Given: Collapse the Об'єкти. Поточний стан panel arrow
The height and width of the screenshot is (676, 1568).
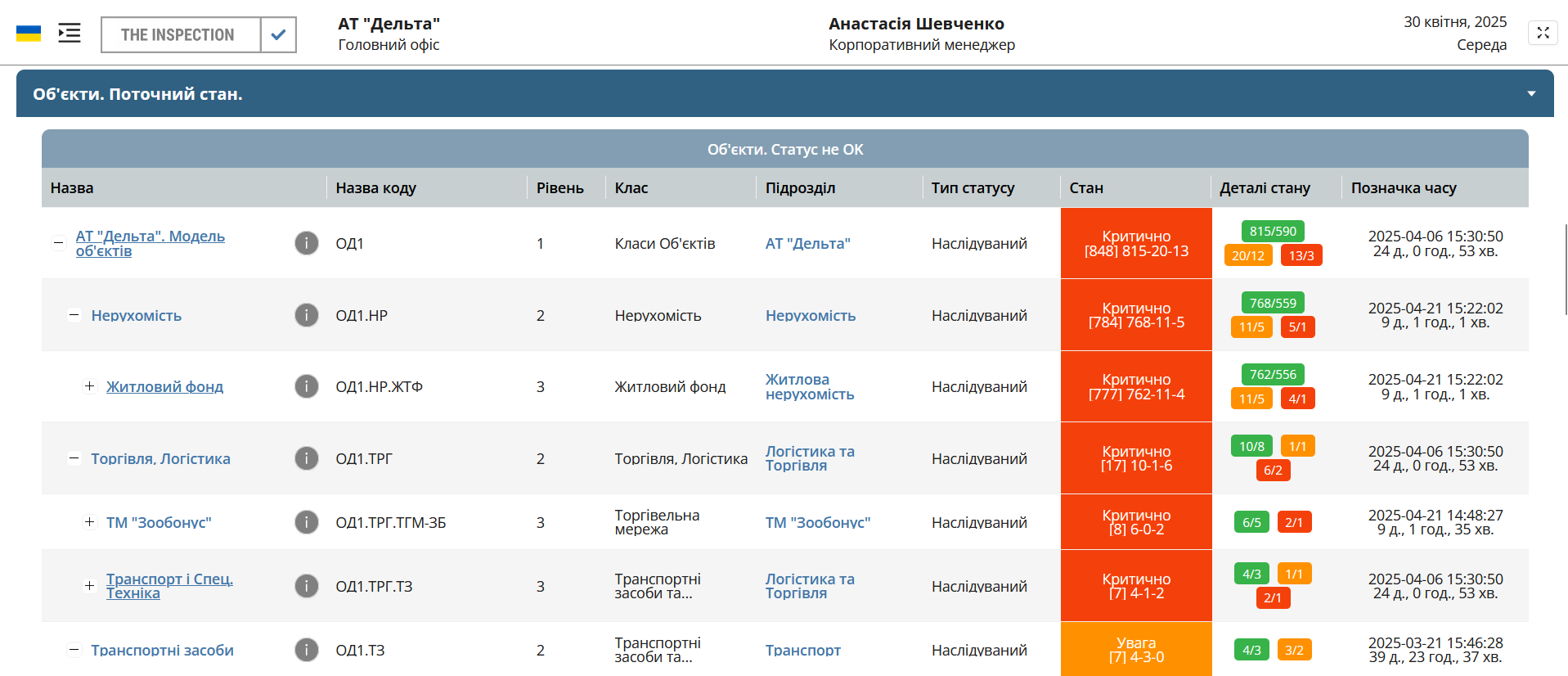Looking at the screenshot, I should click(1531, 94).
